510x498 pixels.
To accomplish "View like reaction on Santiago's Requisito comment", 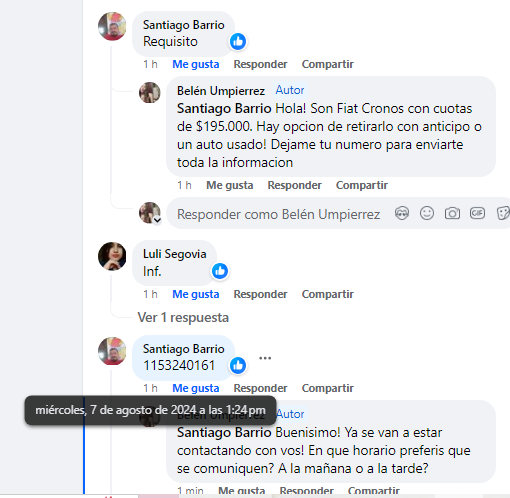I will 238,42.
